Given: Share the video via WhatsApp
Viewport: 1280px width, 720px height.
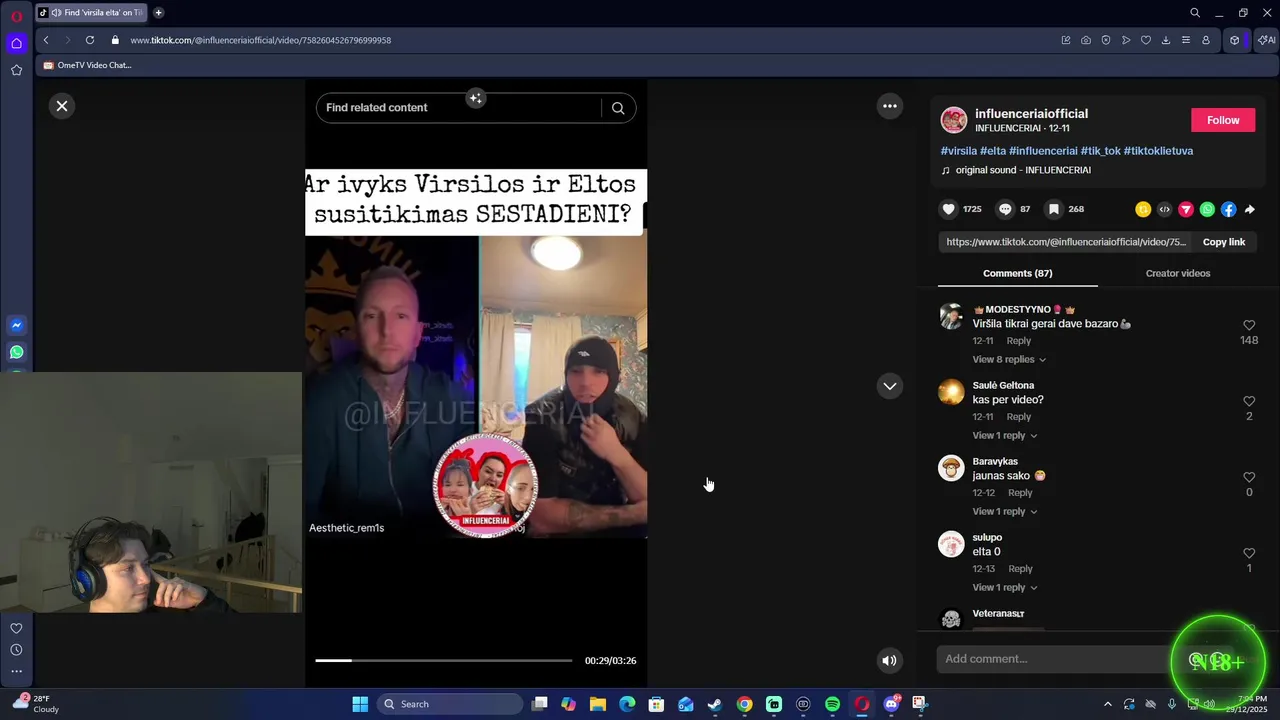Looking at the screenshot, I should 1207,209.
